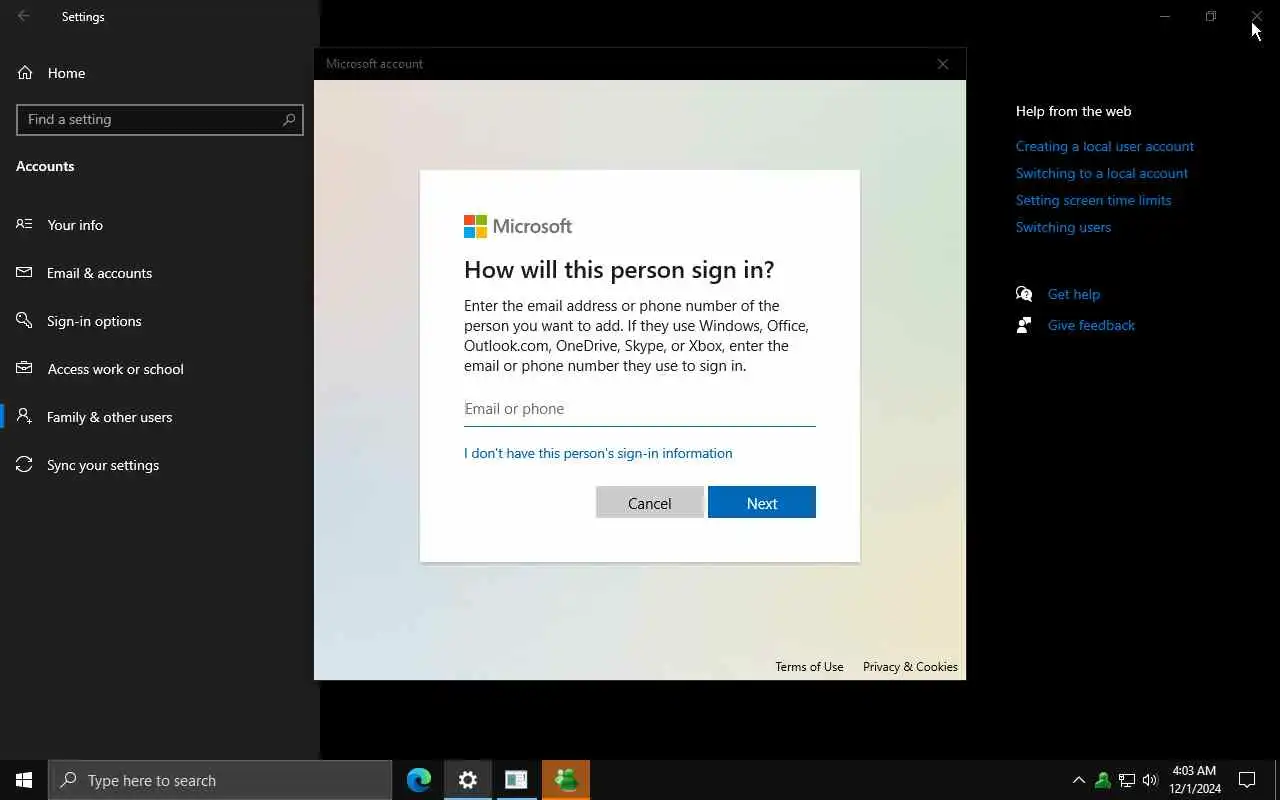Open Privacy & Cookies link
The image size is (1280, 800).
910,667
